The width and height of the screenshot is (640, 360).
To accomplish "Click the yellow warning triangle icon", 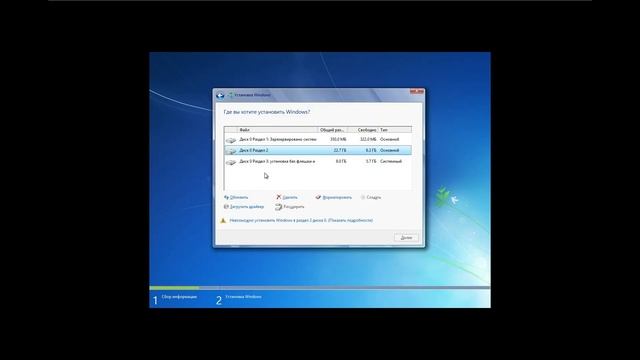I will tap(223, 221).
